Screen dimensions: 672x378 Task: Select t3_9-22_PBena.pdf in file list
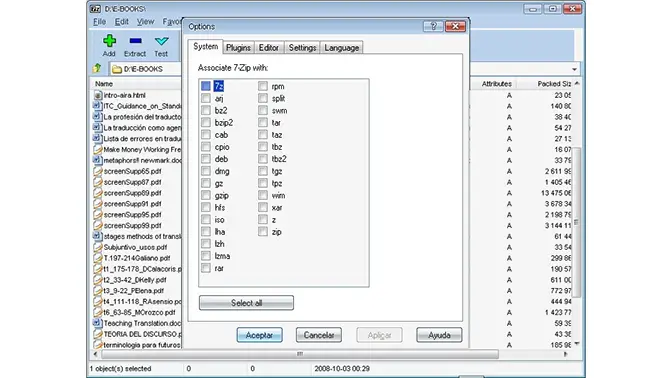[x=134, y=291]
